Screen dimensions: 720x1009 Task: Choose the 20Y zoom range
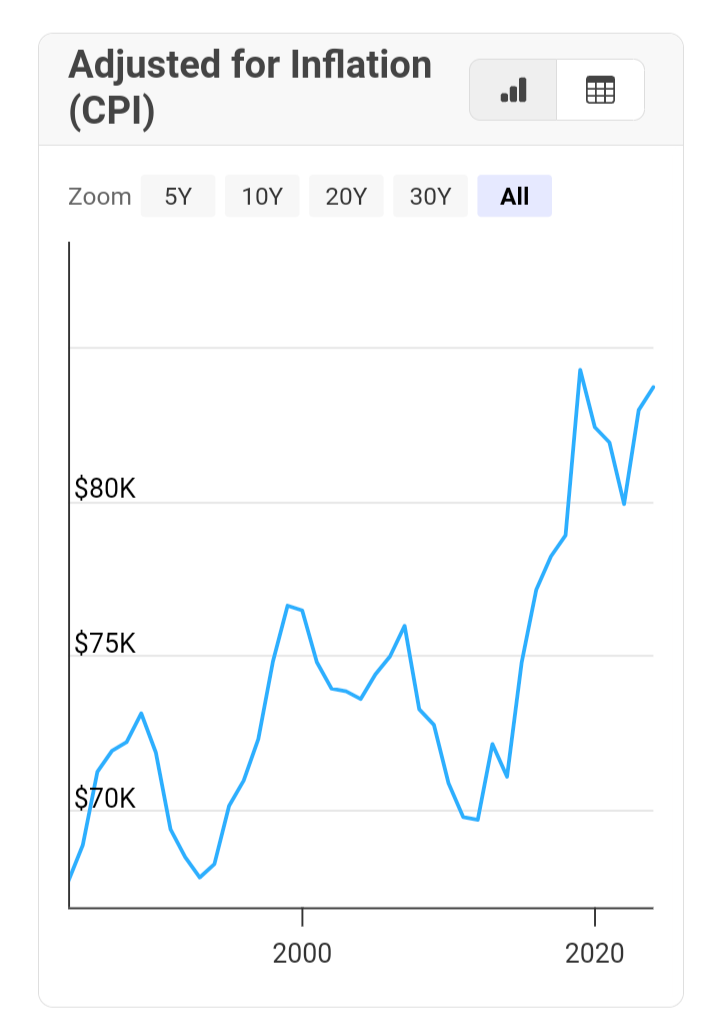tap(346, 196)
